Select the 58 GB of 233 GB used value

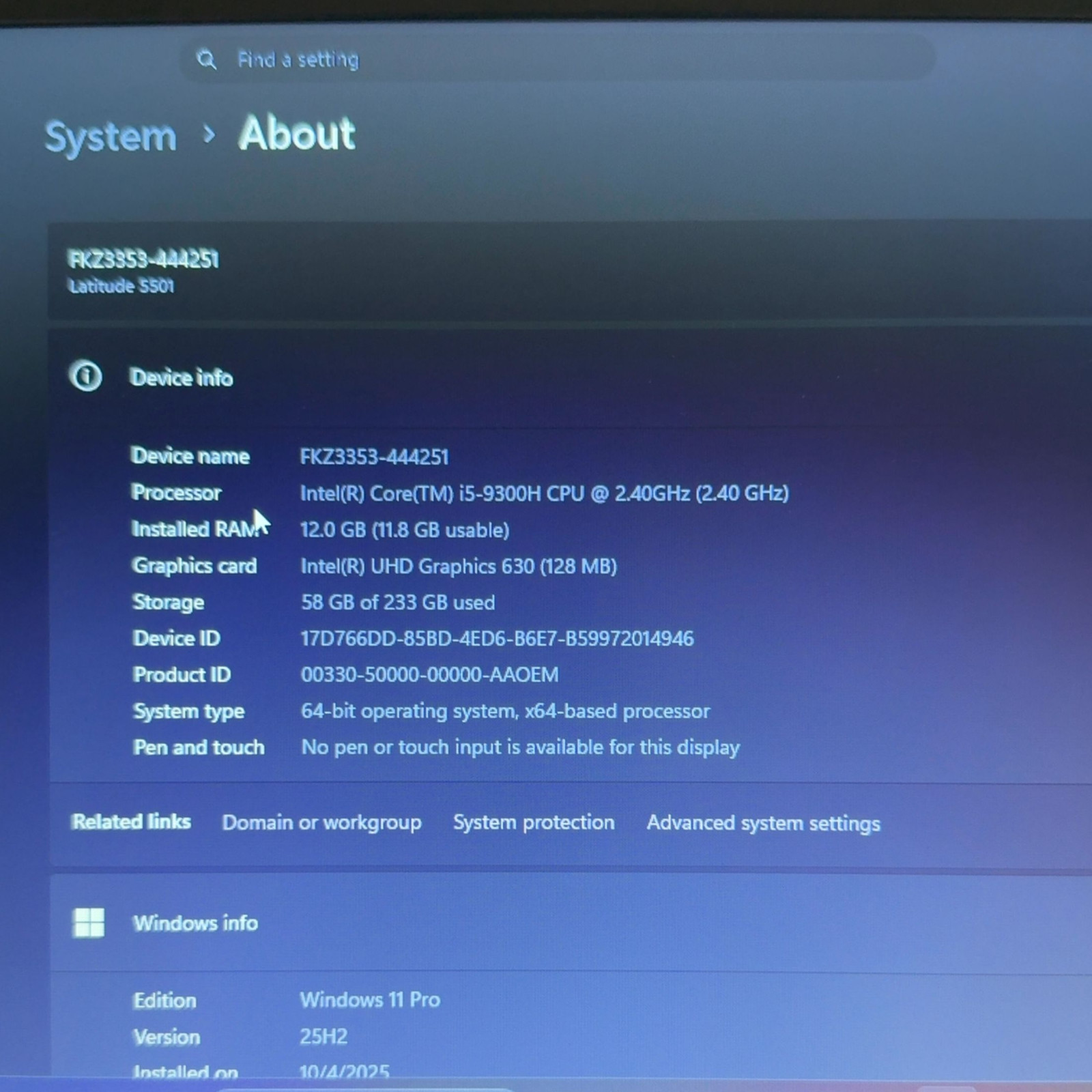pos(398,602)
